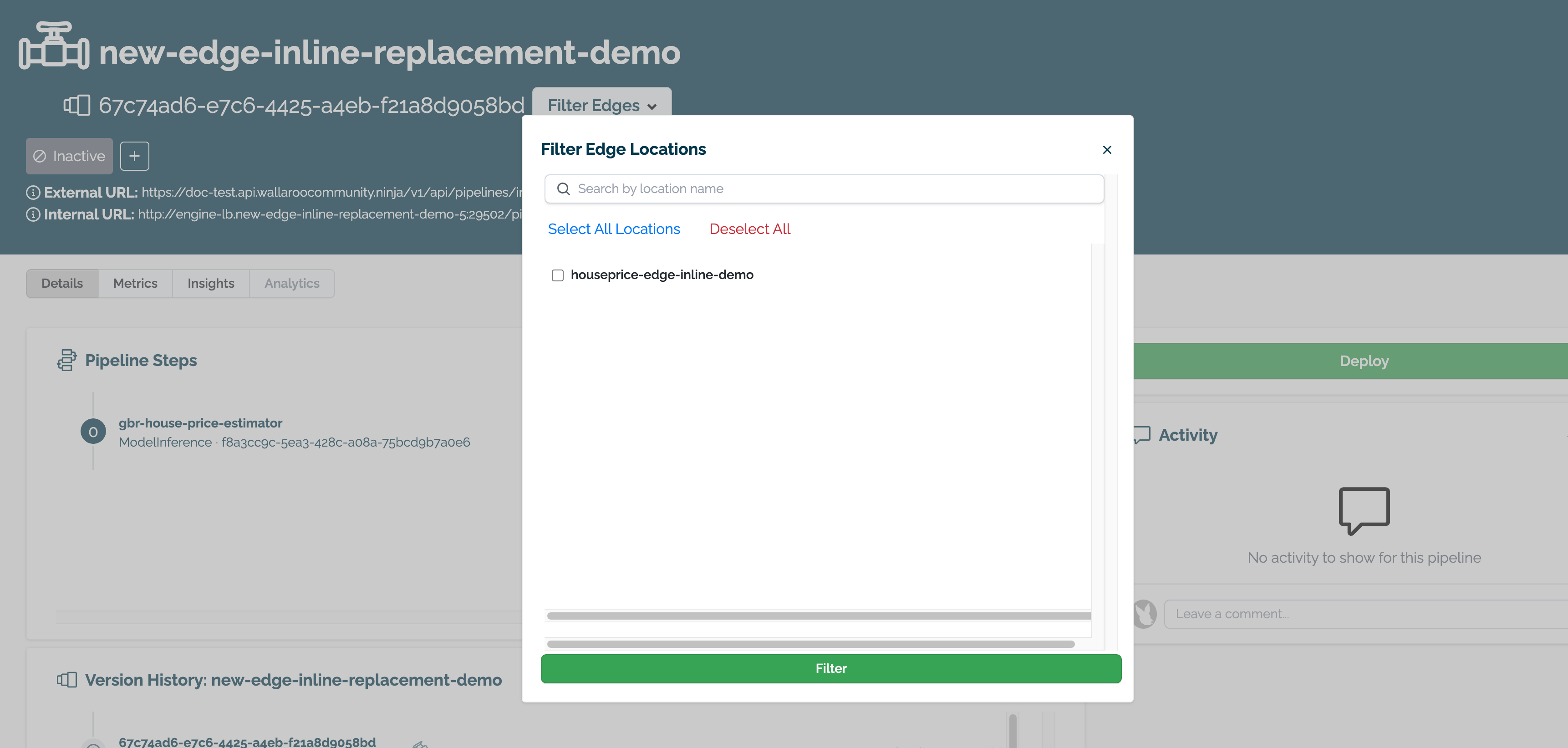
Task: Switch to the Metrics tab
Action: [x=135, y=283]
